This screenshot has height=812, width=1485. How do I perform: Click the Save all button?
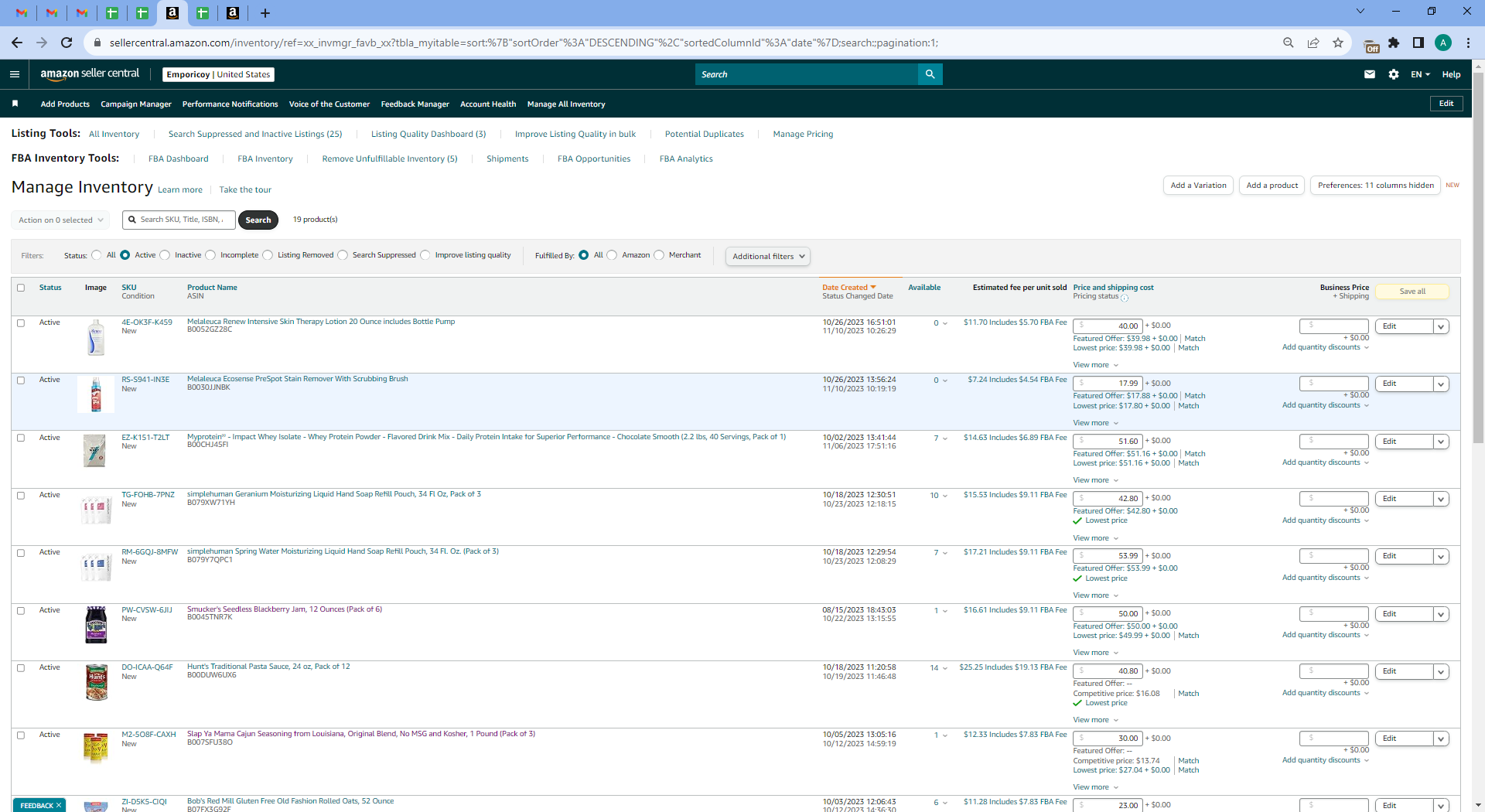[1412, 292]
